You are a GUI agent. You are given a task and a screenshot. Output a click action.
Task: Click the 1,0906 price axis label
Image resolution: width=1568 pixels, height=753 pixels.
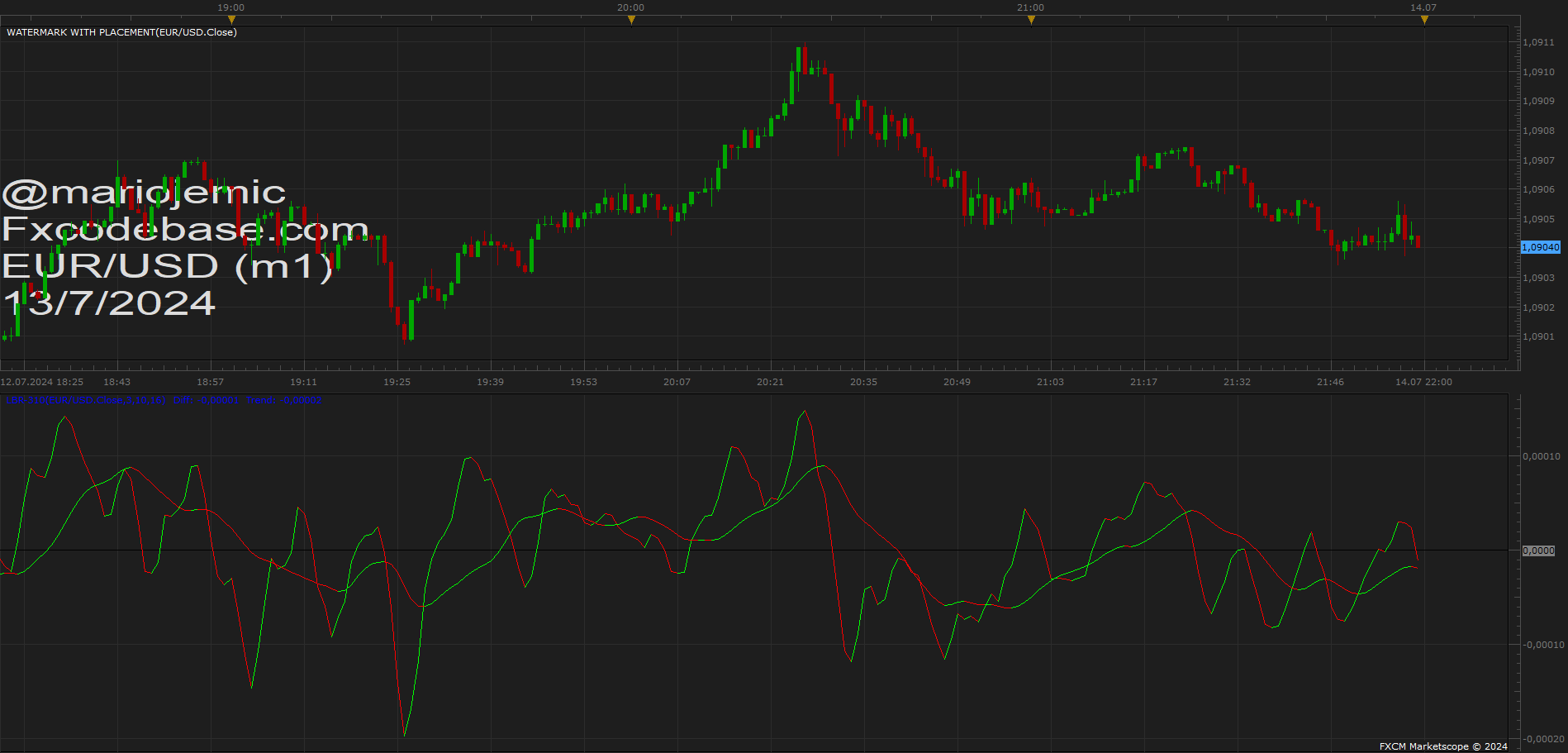pyautogui.click(x=1538, y=189)
